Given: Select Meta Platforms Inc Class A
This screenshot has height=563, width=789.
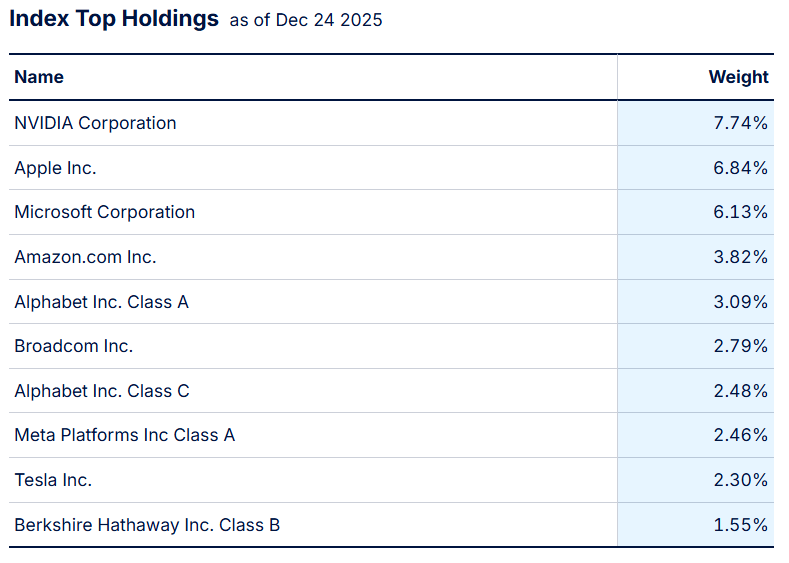Looking at the screenshot, I should point(124,435).
